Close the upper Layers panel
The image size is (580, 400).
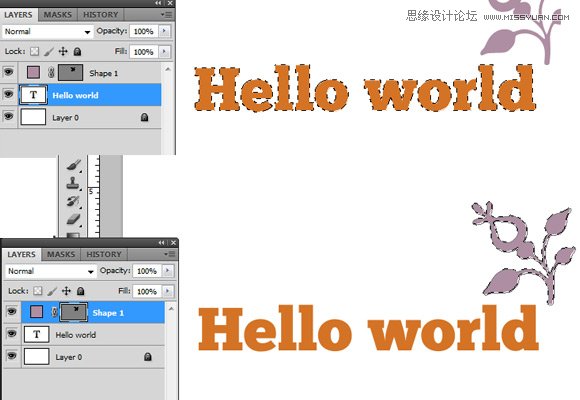tap(170, 3)
